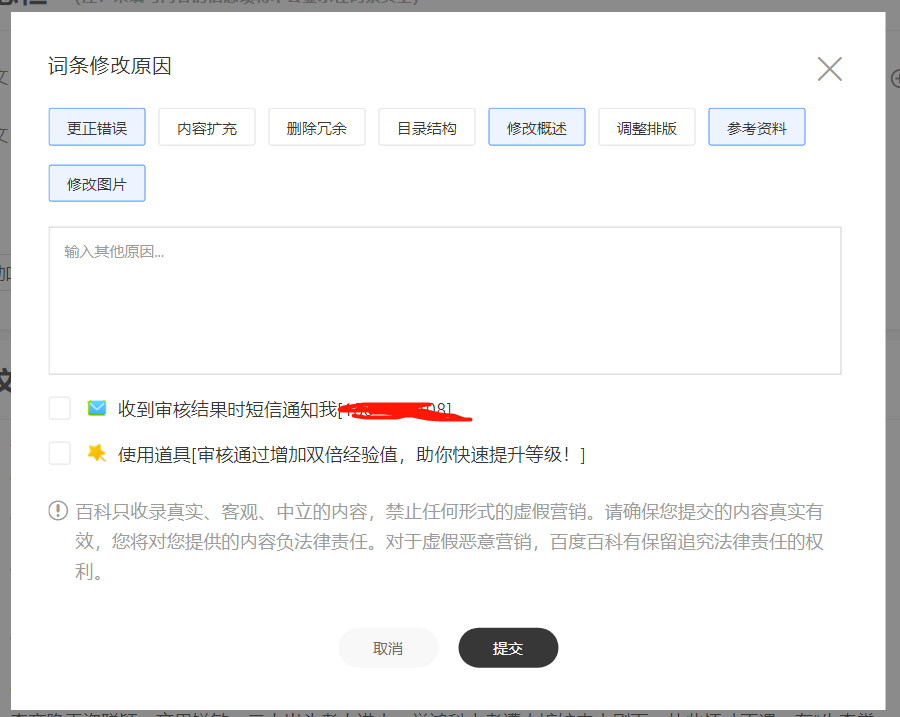Enable the 使用道具 double experience option
900x717 pixels.
[59, 453]
